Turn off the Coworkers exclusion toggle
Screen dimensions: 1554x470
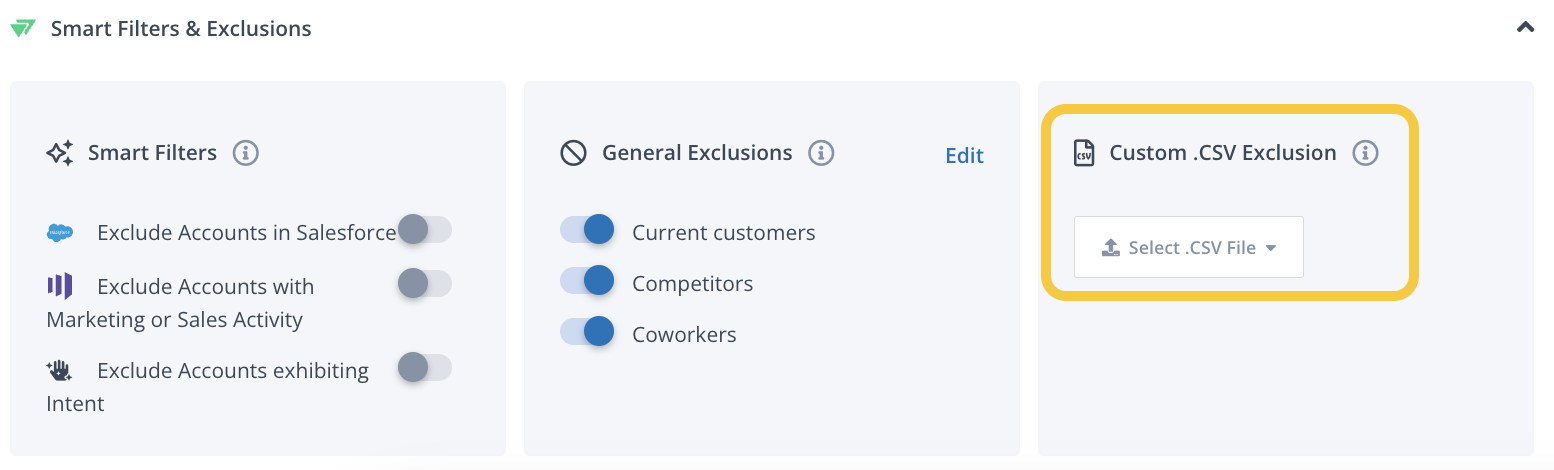tap(587, 331)
